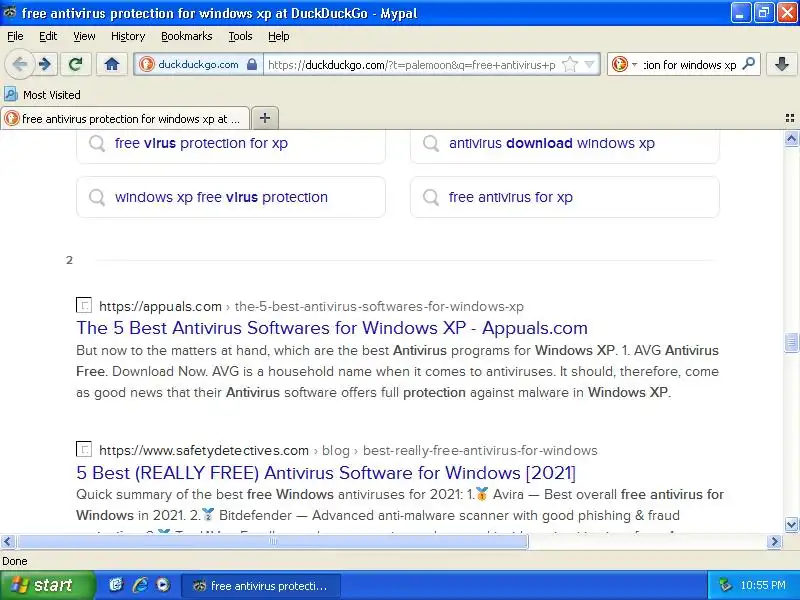Minimize the Mypal window
Viewport: 800px width, 600px height.
(x=741, y=13)
